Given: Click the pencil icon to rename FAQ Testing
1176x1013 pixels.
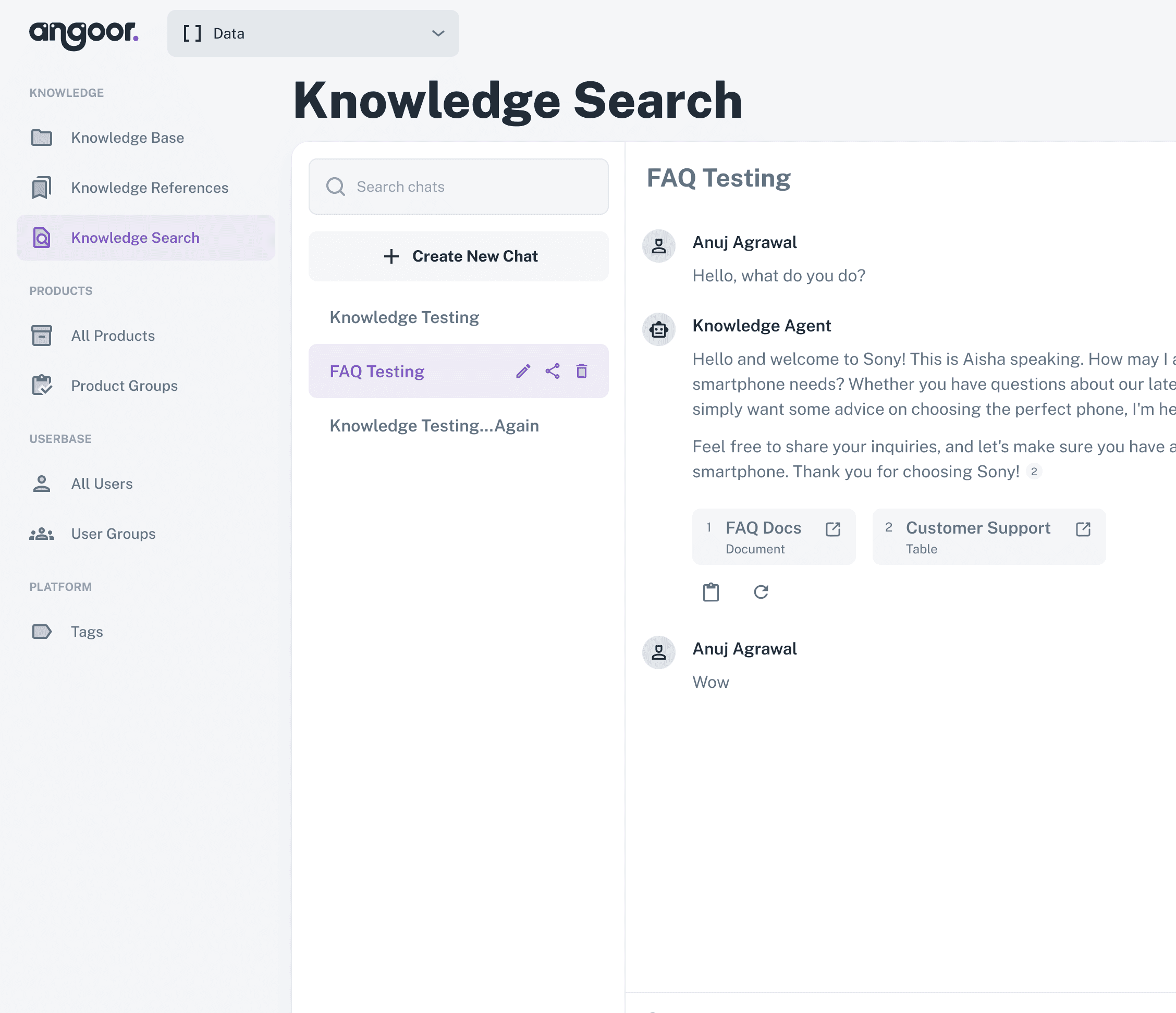Looking at the screenshot, I should pyautogui.click(x=523, y=371).
